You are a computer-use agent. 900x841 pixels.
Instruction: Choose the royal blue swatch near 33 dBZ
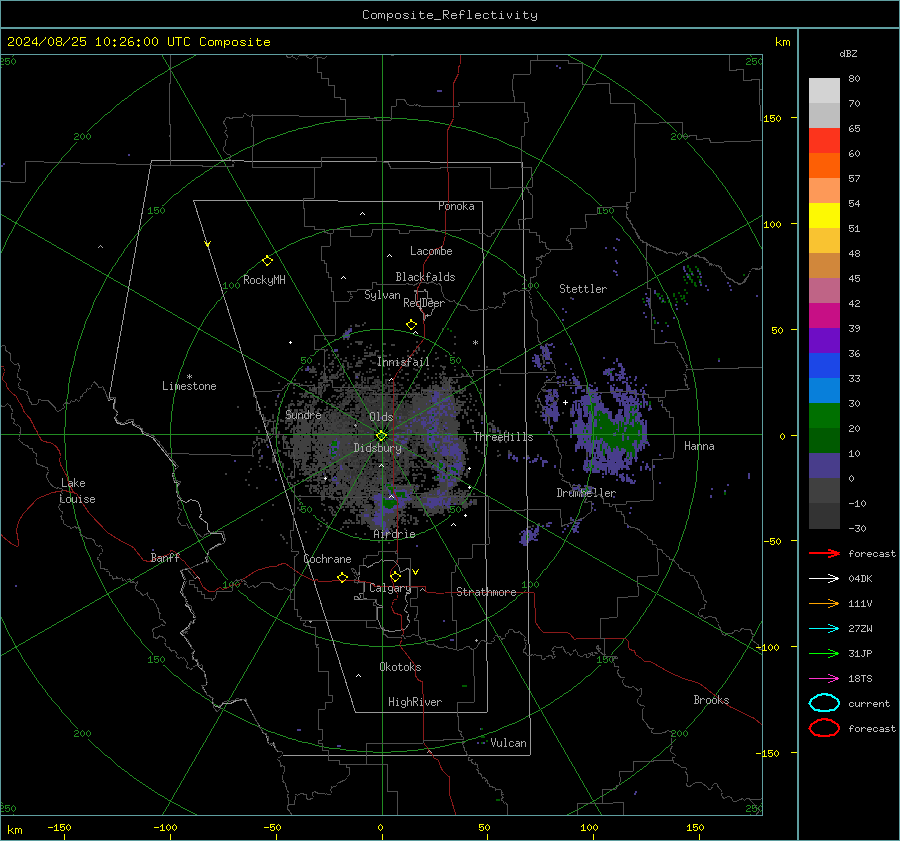coord(824,366)
